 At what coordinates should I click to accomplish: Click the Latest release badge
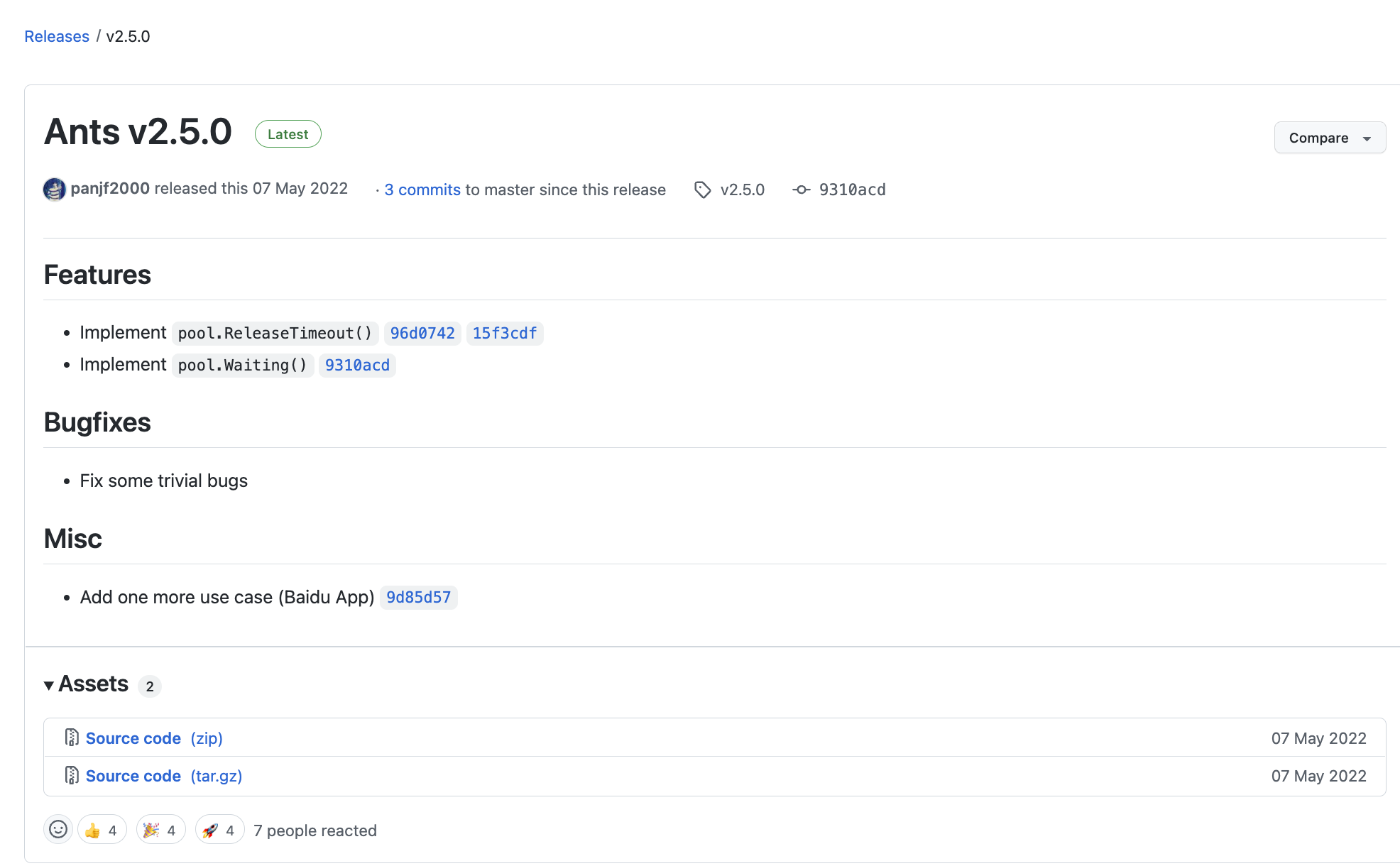coord(288,134)
